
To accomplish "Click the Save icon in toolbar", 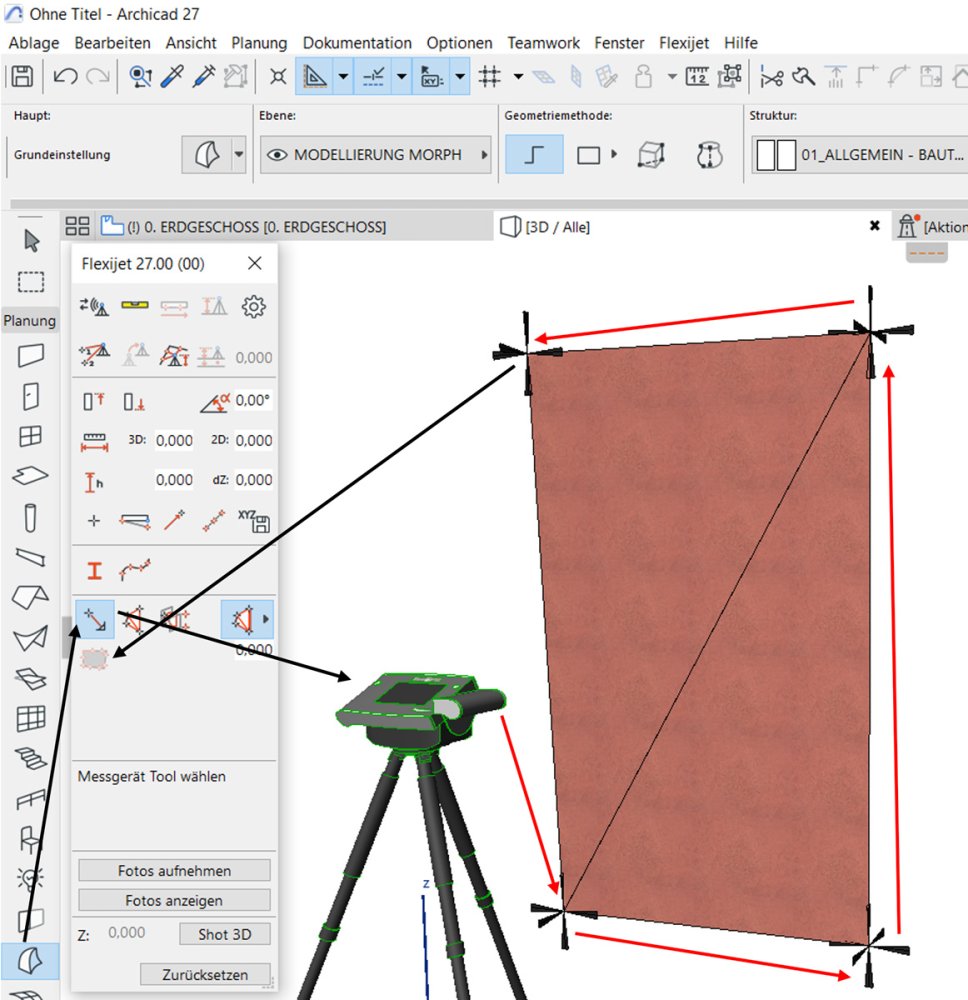I will 22,77.
